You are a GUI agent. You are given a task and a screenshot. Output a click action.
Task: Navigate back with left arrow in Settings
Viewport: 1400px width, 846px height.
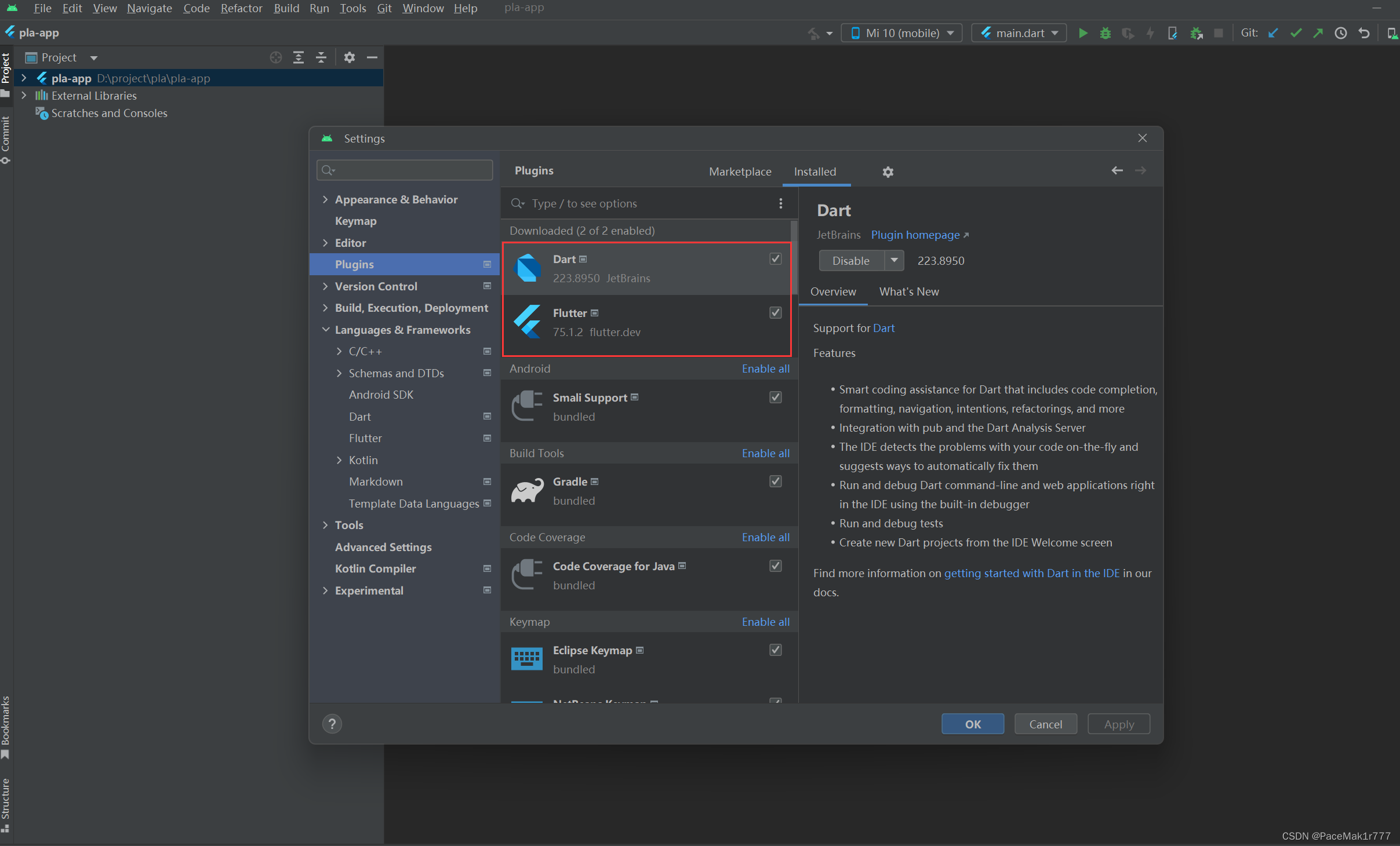[1117, 170]
